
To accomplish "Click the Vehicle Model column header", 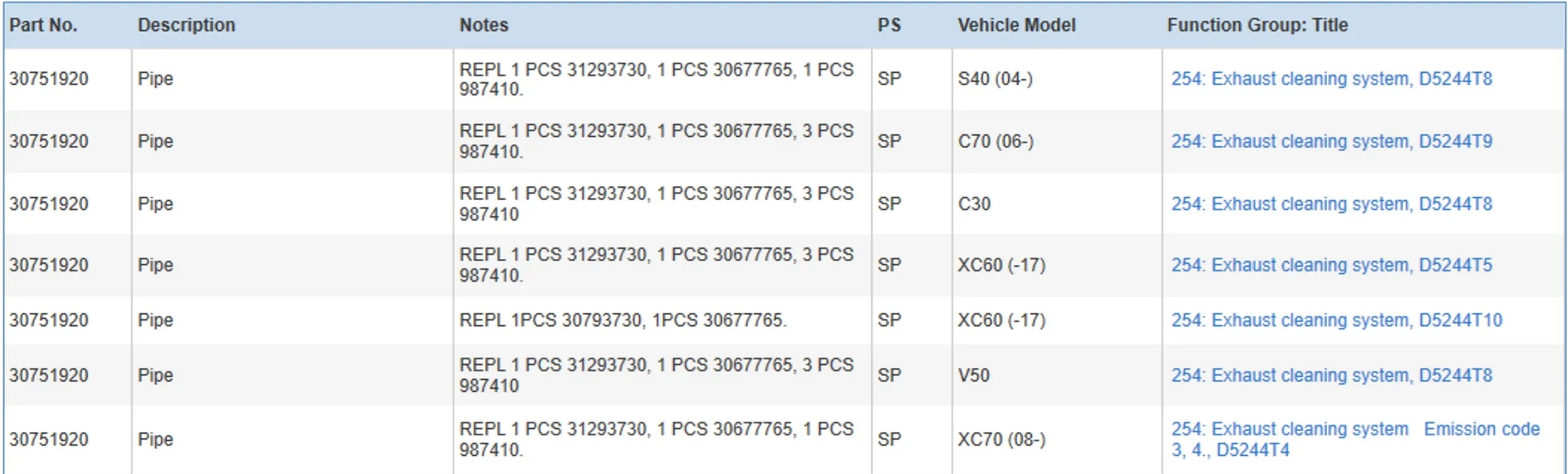I will (1016, 25).
